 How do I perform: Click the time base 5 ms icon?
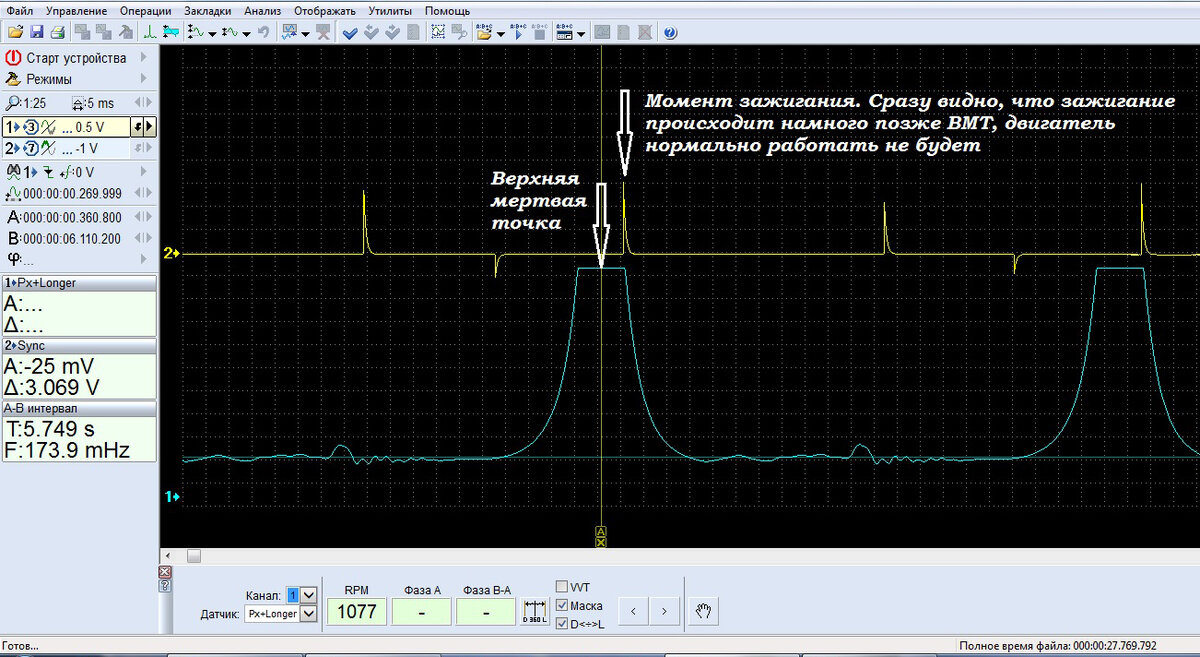coord(77,104)
